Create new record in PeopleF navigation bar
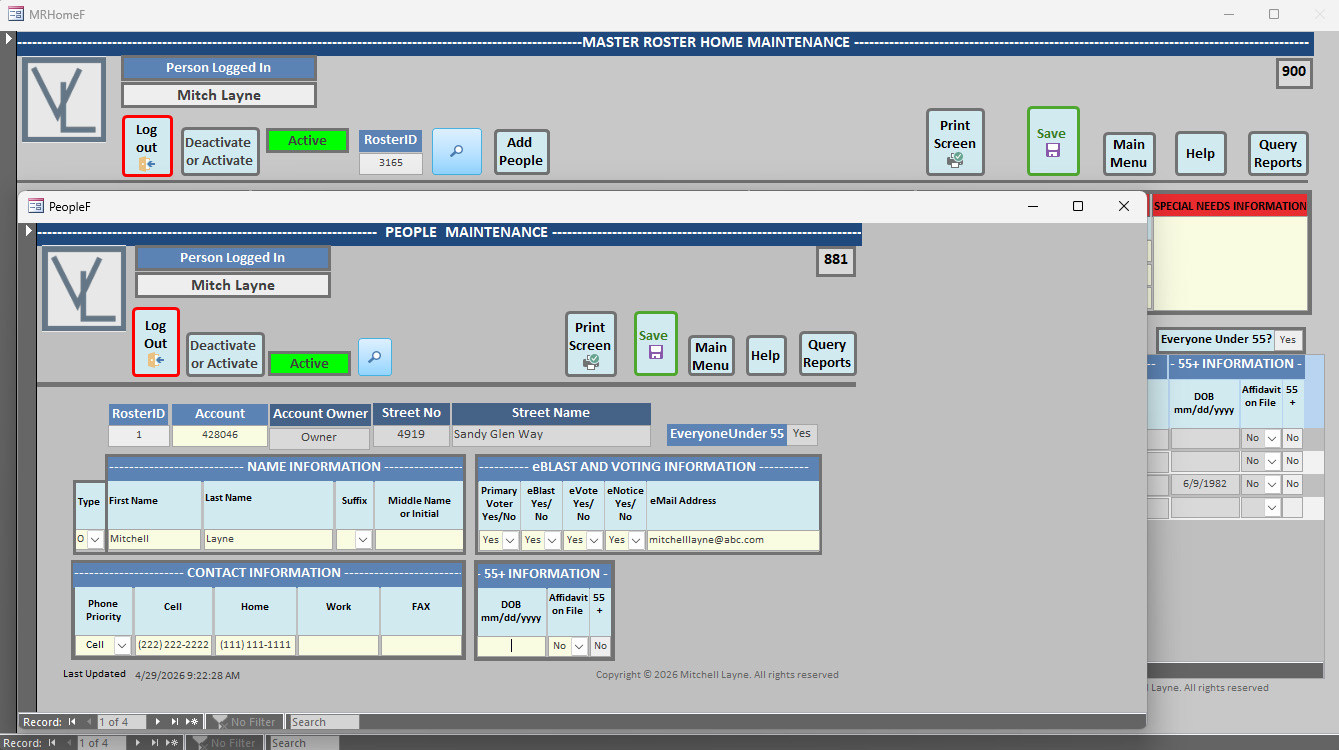This screenshot has height=750, width=1339. (191, 722)
